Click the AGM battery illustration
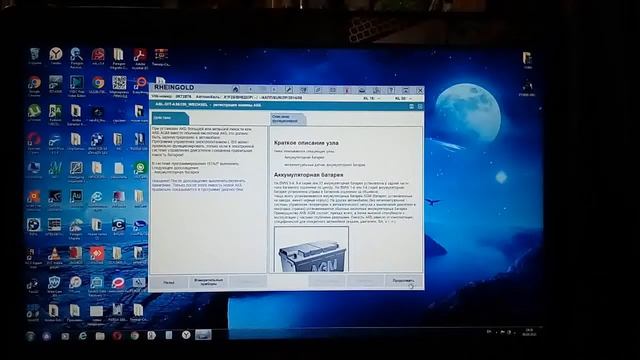This screenshot has width=640, height=360. click(x=311, y=250)
